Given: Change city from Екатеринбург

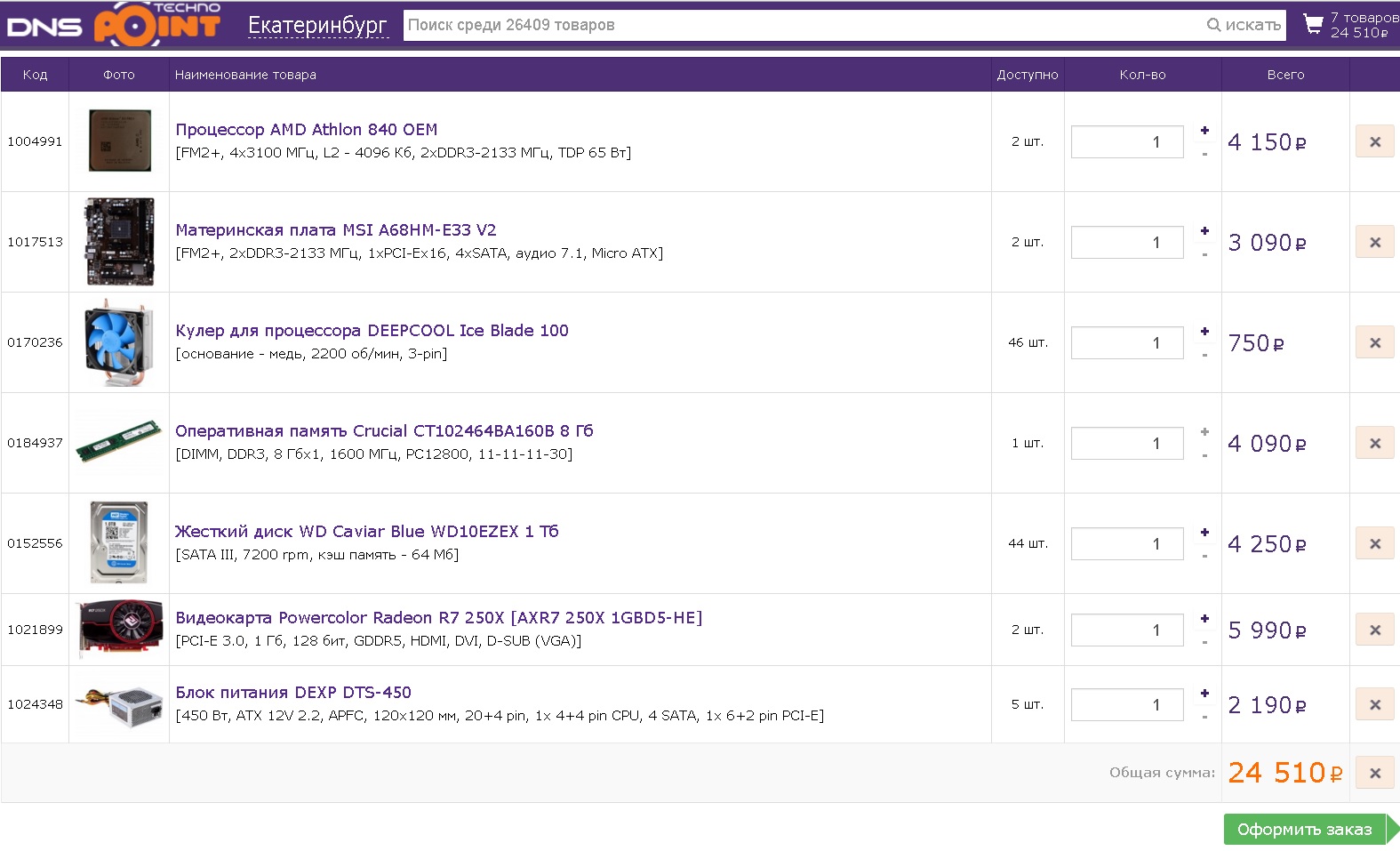Looking at the screenshot, I should pyautogui.click(x=317, y=26).
